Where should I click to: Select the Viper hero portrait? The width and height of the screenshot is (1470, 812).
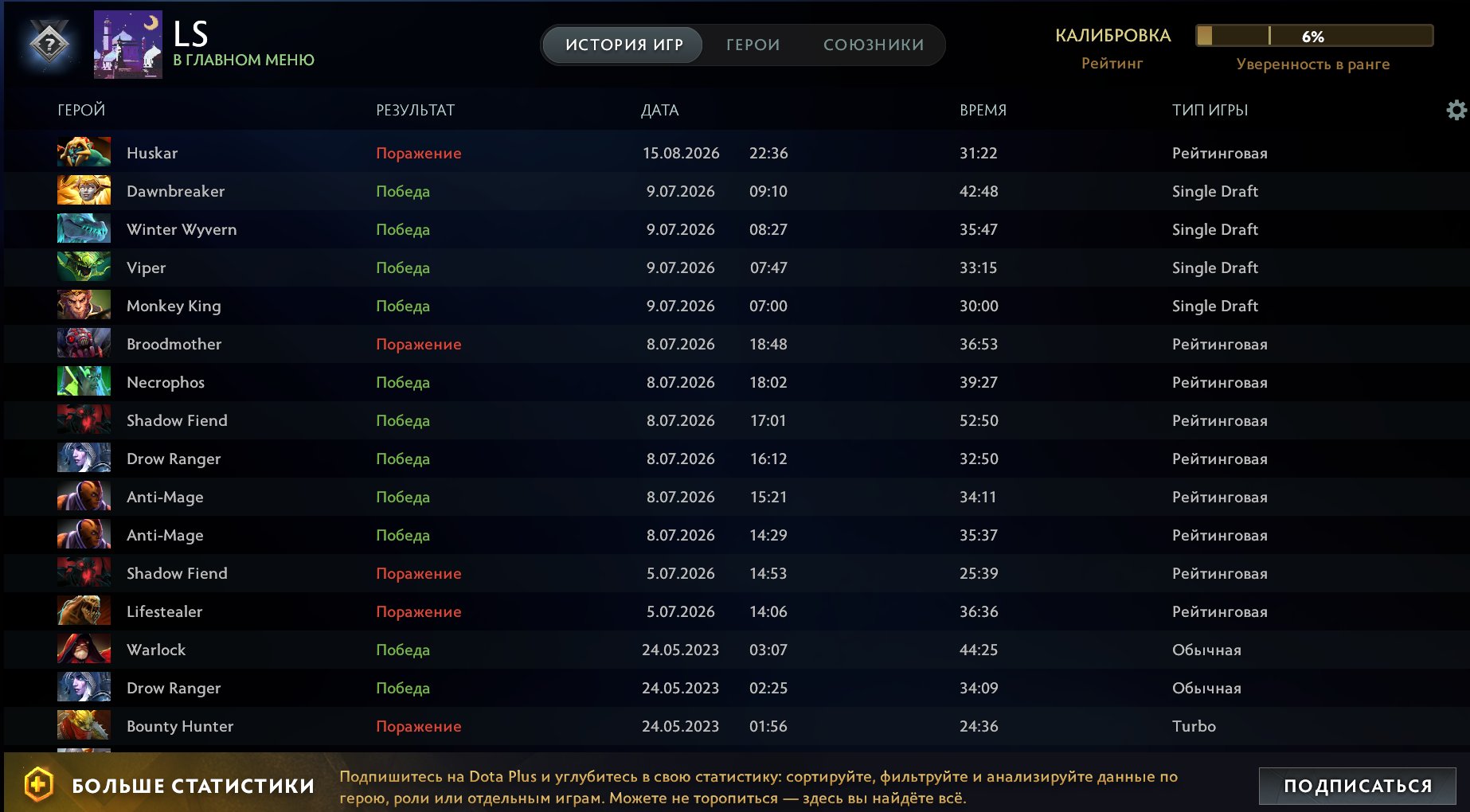tap(84, 267)
